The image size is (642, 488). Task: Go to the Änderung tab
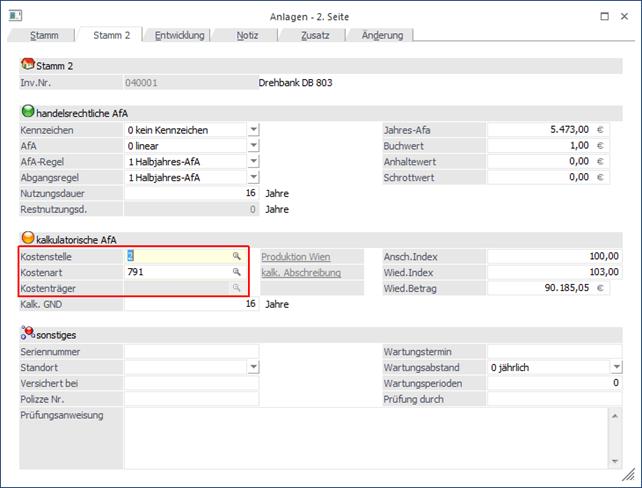(x=381, y=35)
